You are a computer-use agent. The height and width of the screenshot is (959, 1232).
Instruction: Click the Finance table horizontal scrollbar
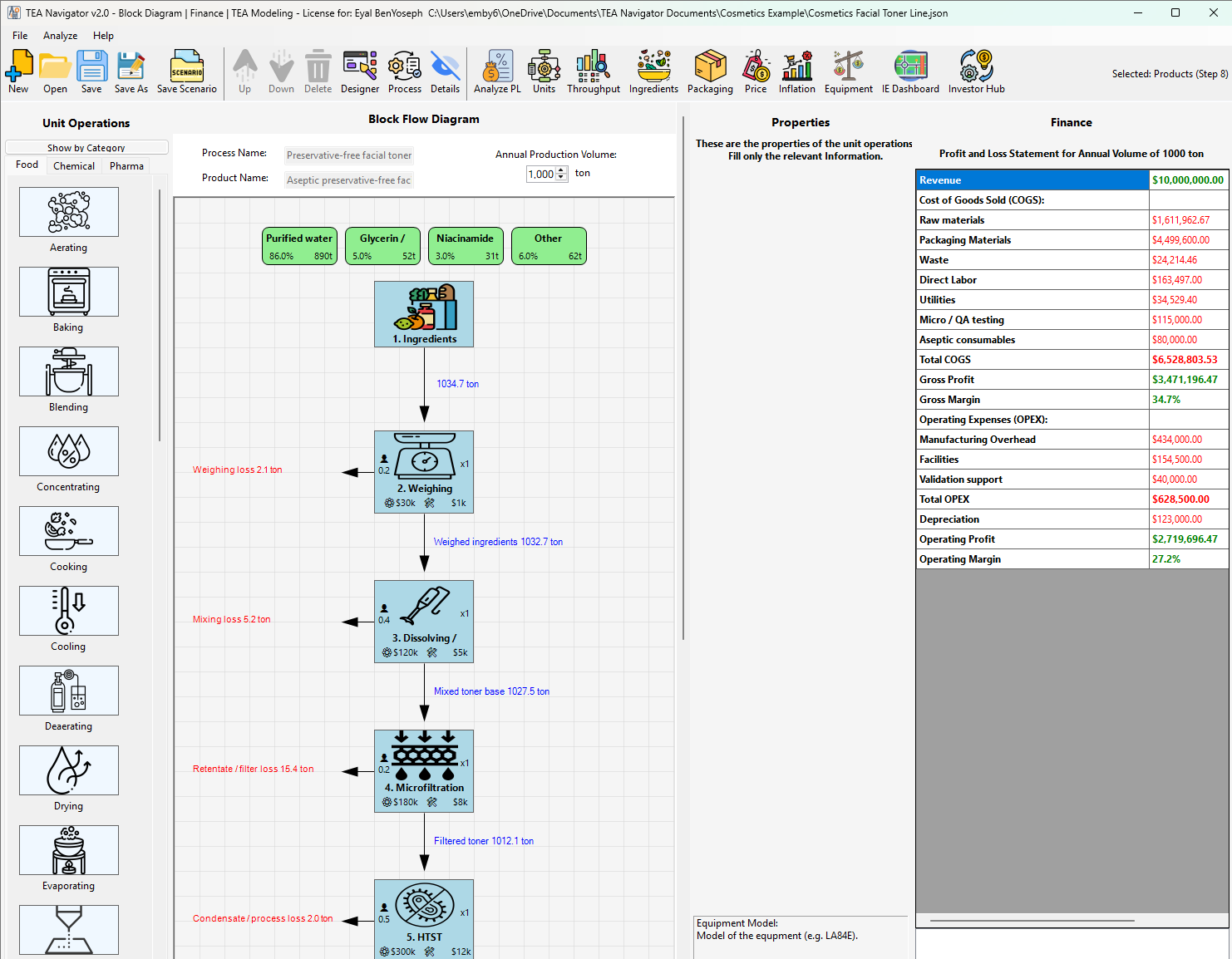point(1032,921)
